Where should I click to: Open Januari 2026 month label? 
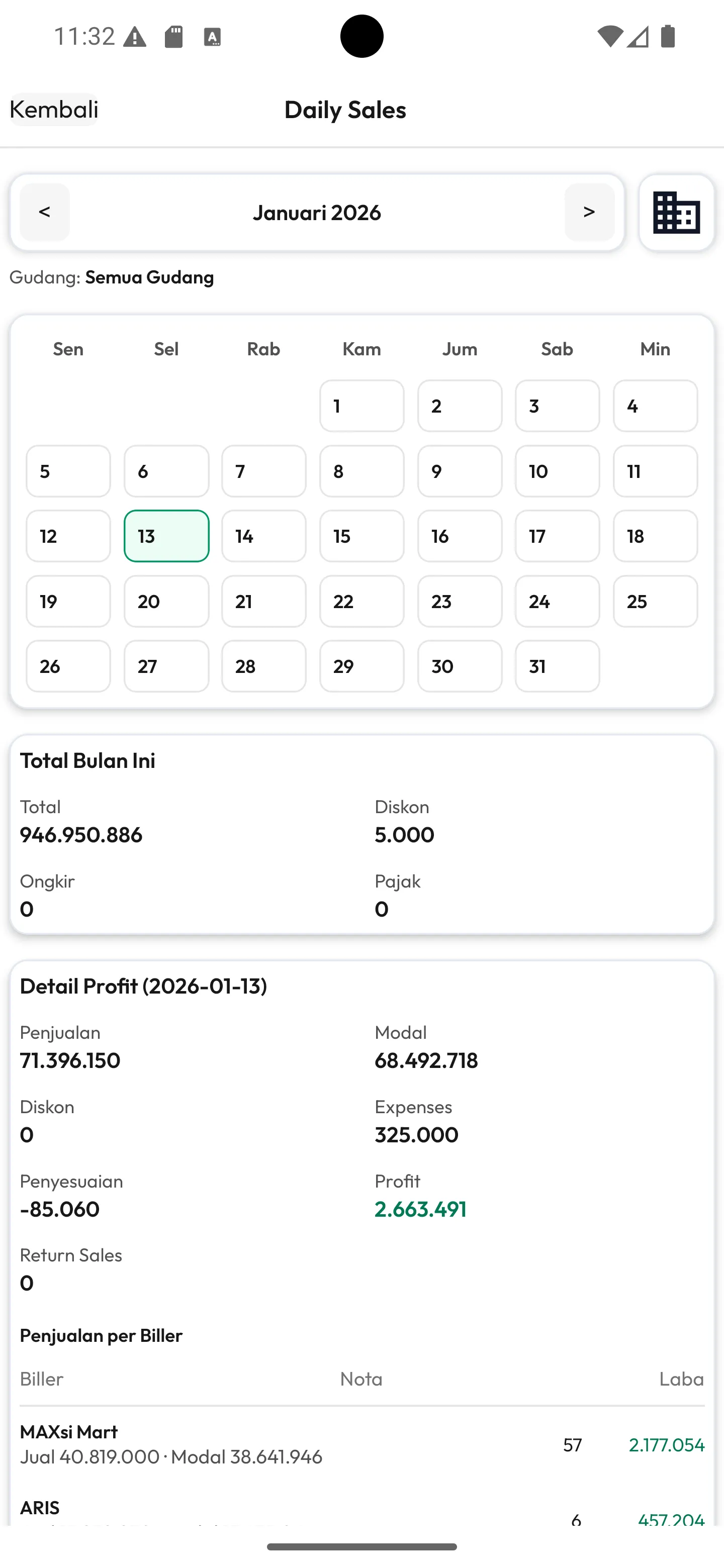pyautogui.click(x=317, y=213)
